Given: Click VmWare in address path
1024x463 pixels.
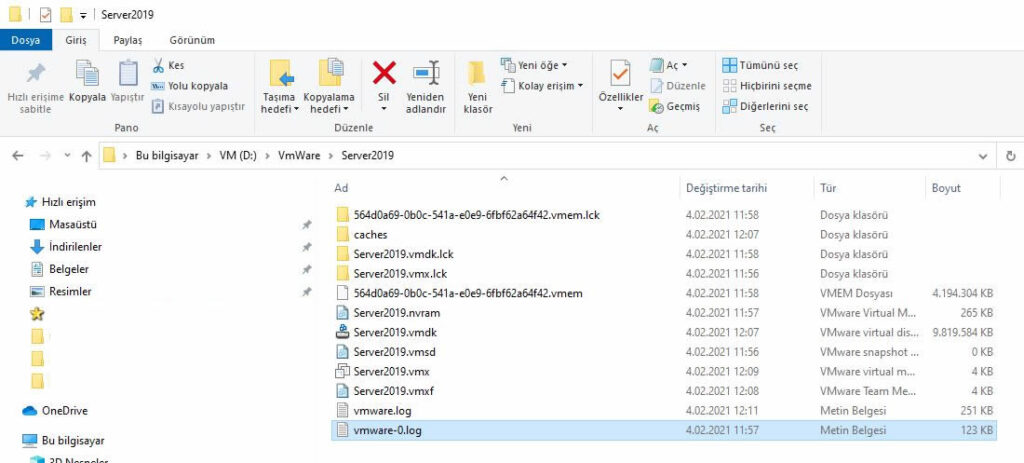Looking at the screenshot, I should [x=299, y=155].
